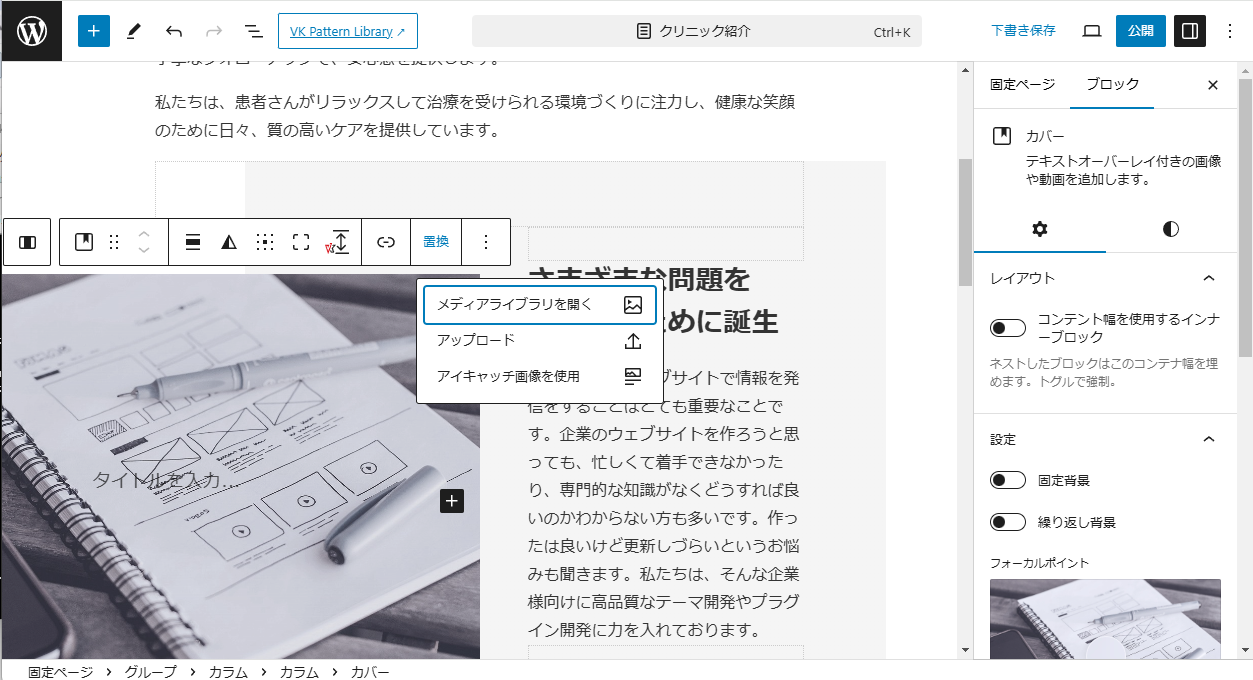Open block options three-dot menu

[486, 242]
